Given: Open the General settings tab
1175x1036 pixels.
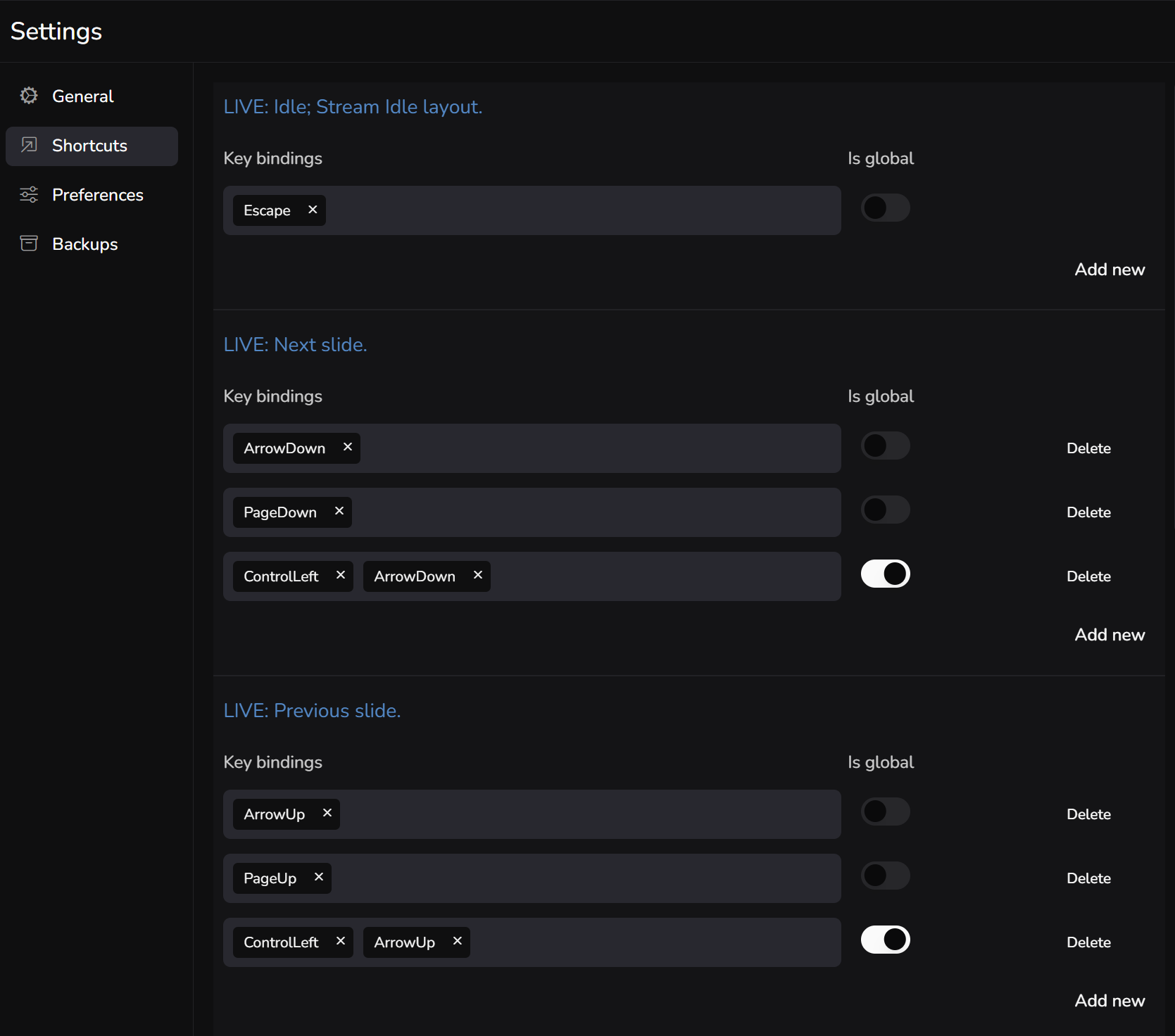Looking at the screenshot, I should click(92, 96).
